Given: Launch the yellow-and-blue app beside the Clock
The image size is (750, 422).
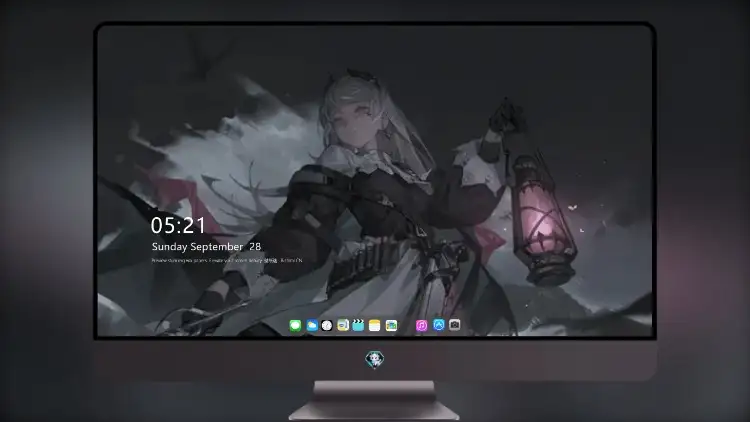Looking at the screenshot, I should point(343,325).
